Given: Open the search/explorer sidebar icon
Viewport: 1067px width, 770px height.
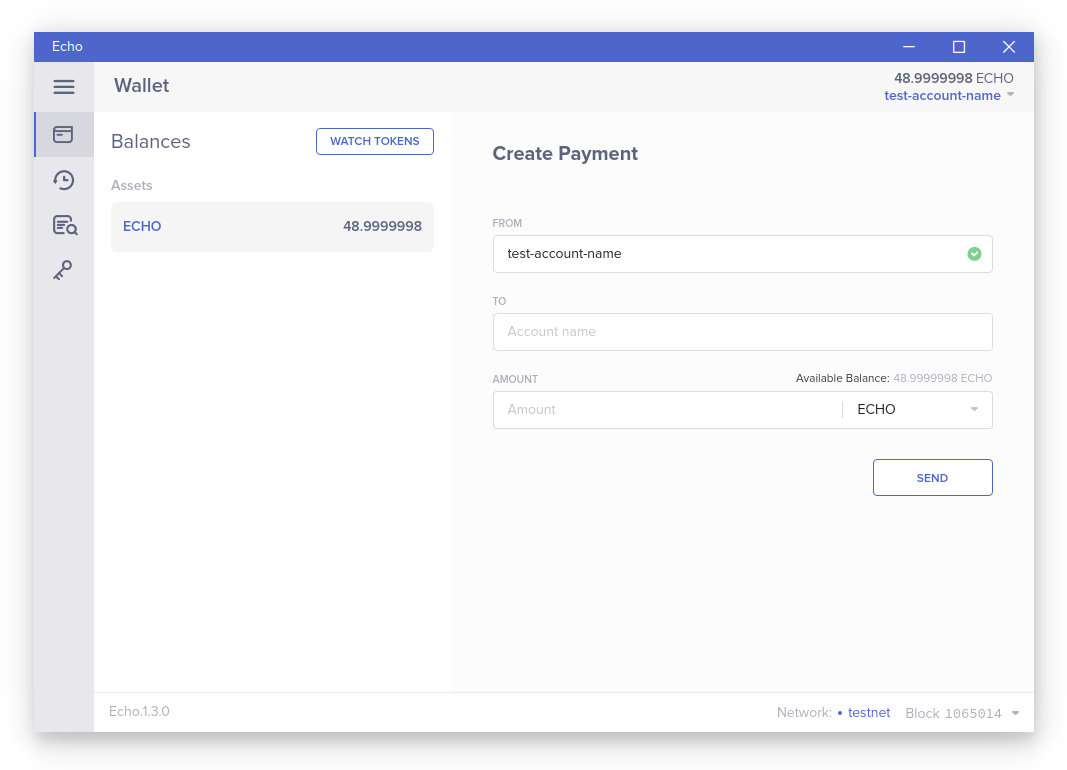Looking at the screenshot, I should 65,225.
